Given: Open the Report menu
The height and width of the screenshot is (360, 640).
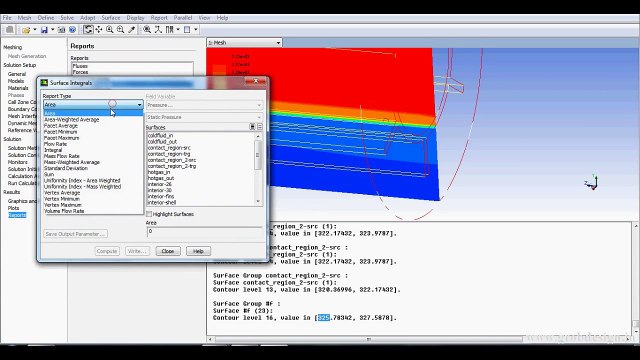Looking at the screenshot, I should (x=159, y=18).
